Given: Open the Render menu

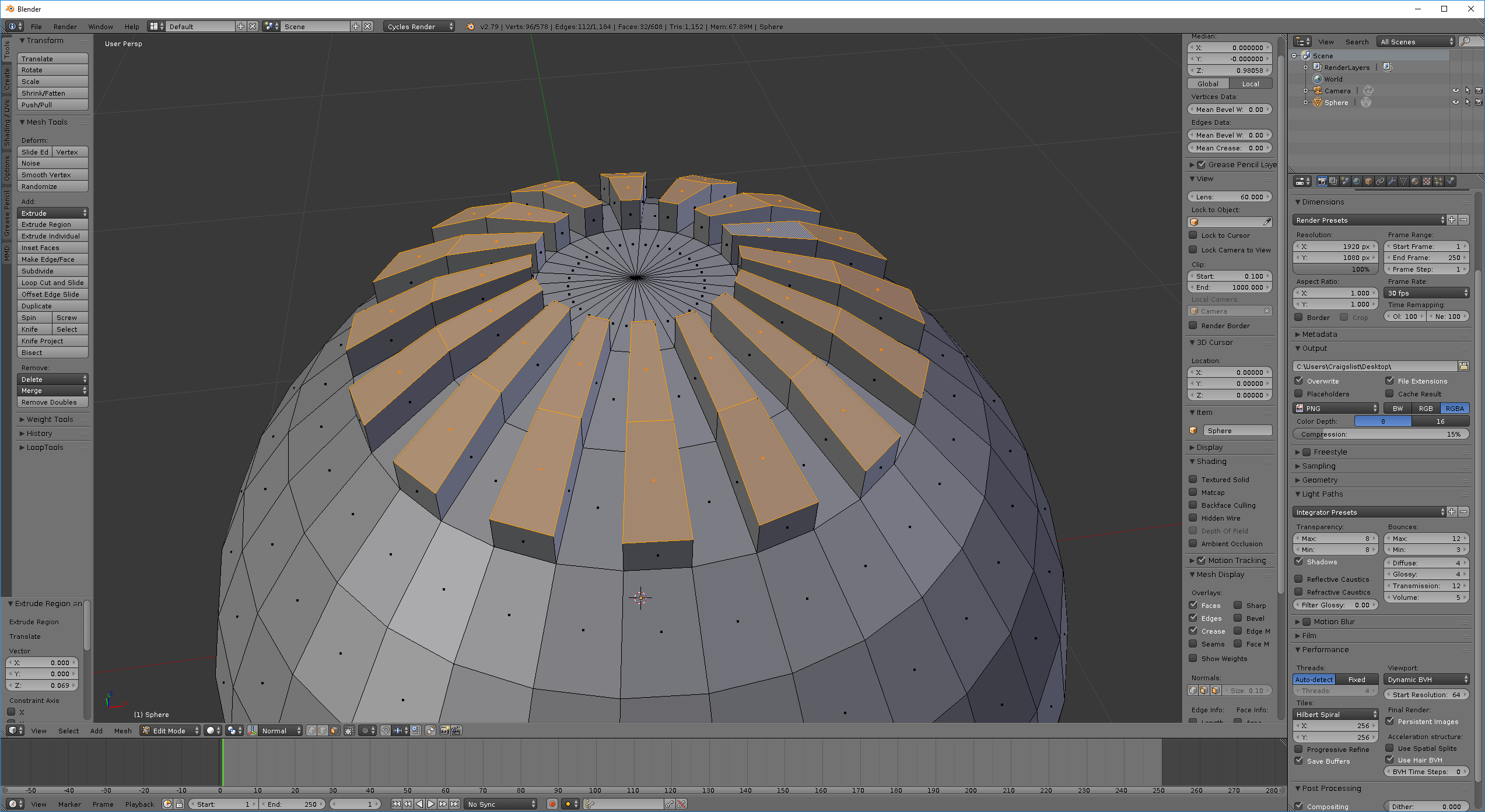Looking at the screenshot, I should (x=65, y=26).
